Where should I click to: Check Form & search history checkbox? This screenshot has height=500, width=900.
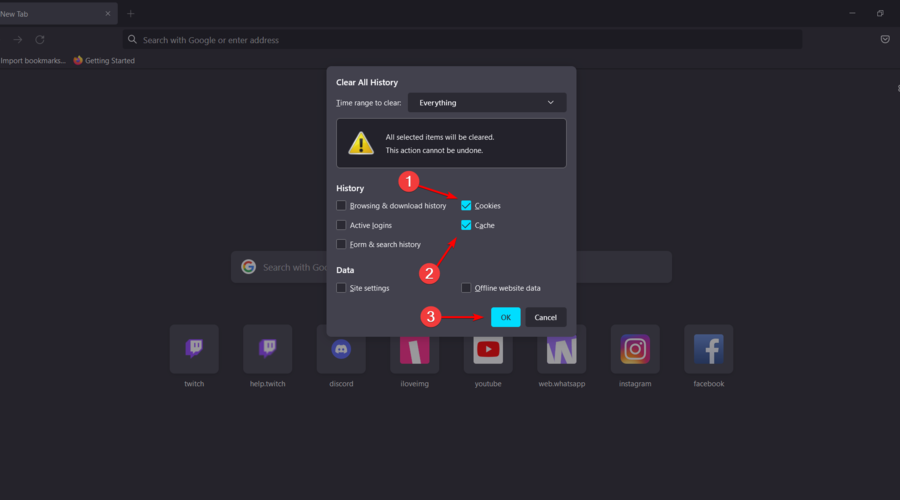tap(341, 245)
